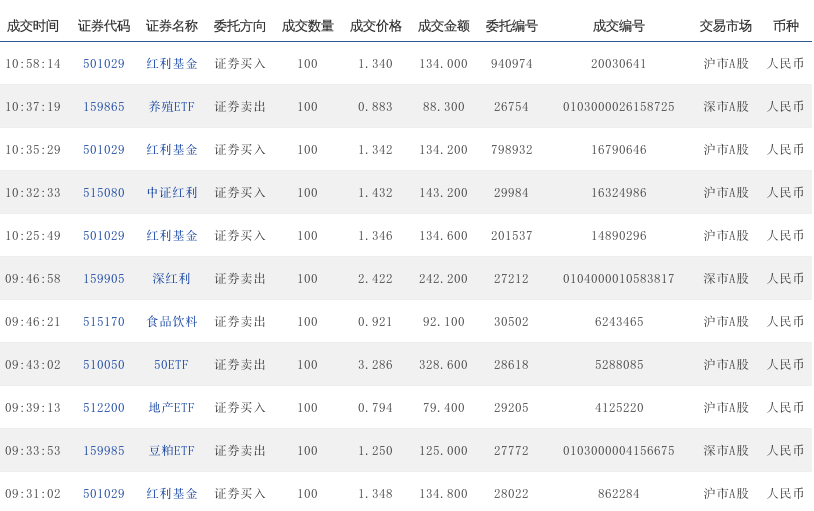Open 红利基金 in the 10:25:49 row
The width and height of the screenshot is (814, 511).
pyautogui.click(x=172, y=236)
